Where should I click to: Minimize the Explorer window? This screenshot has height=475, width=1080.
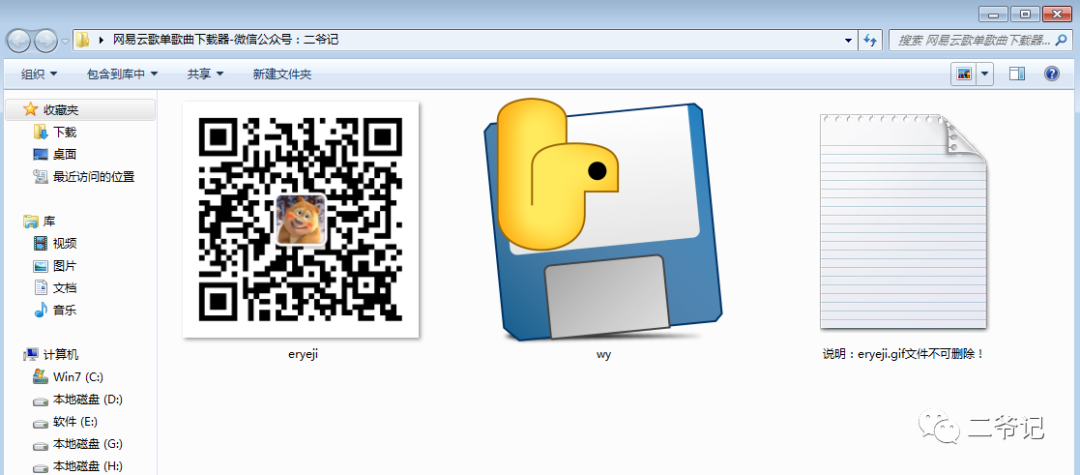pyautogui.click(x=993, y=14)
